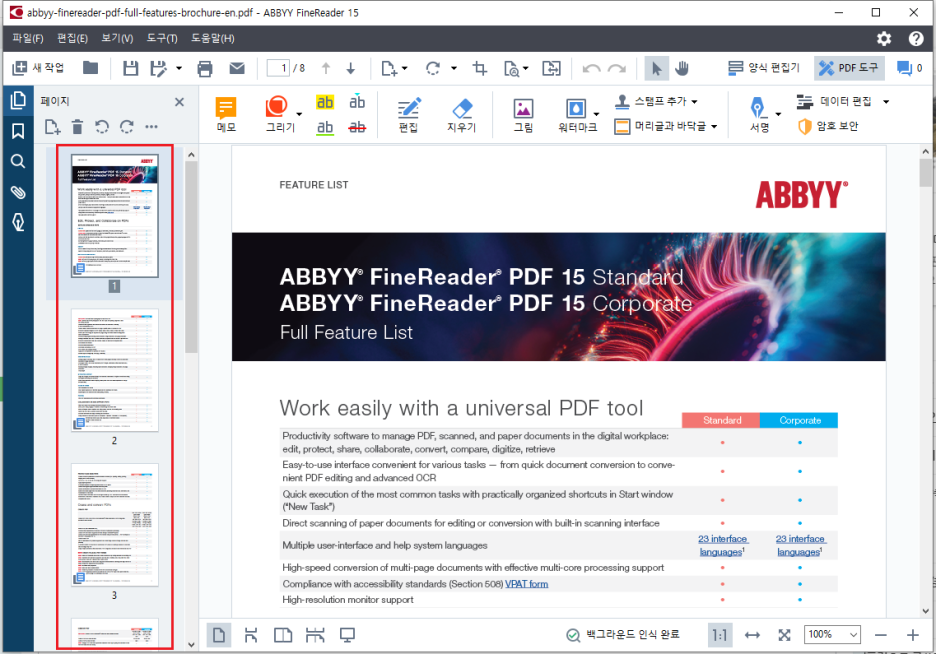Select the Underline text tool
936x654 pixels.
[x=325, y=127]
